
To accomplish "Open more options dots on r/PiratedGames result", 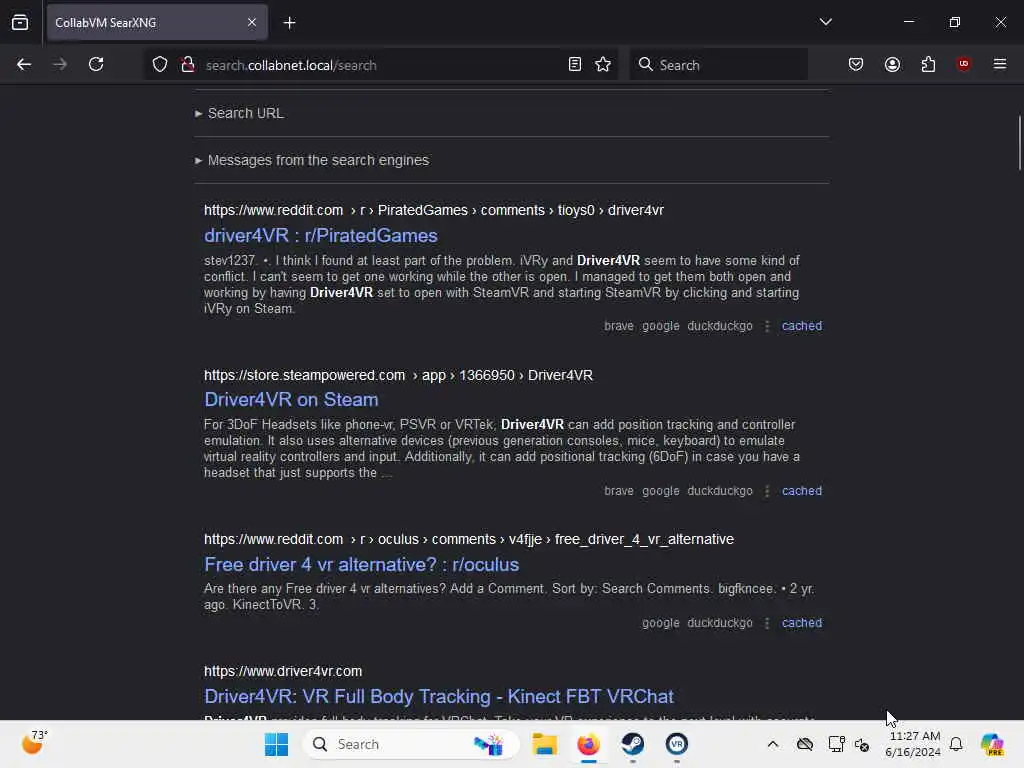I will click(x=767, y=326).
